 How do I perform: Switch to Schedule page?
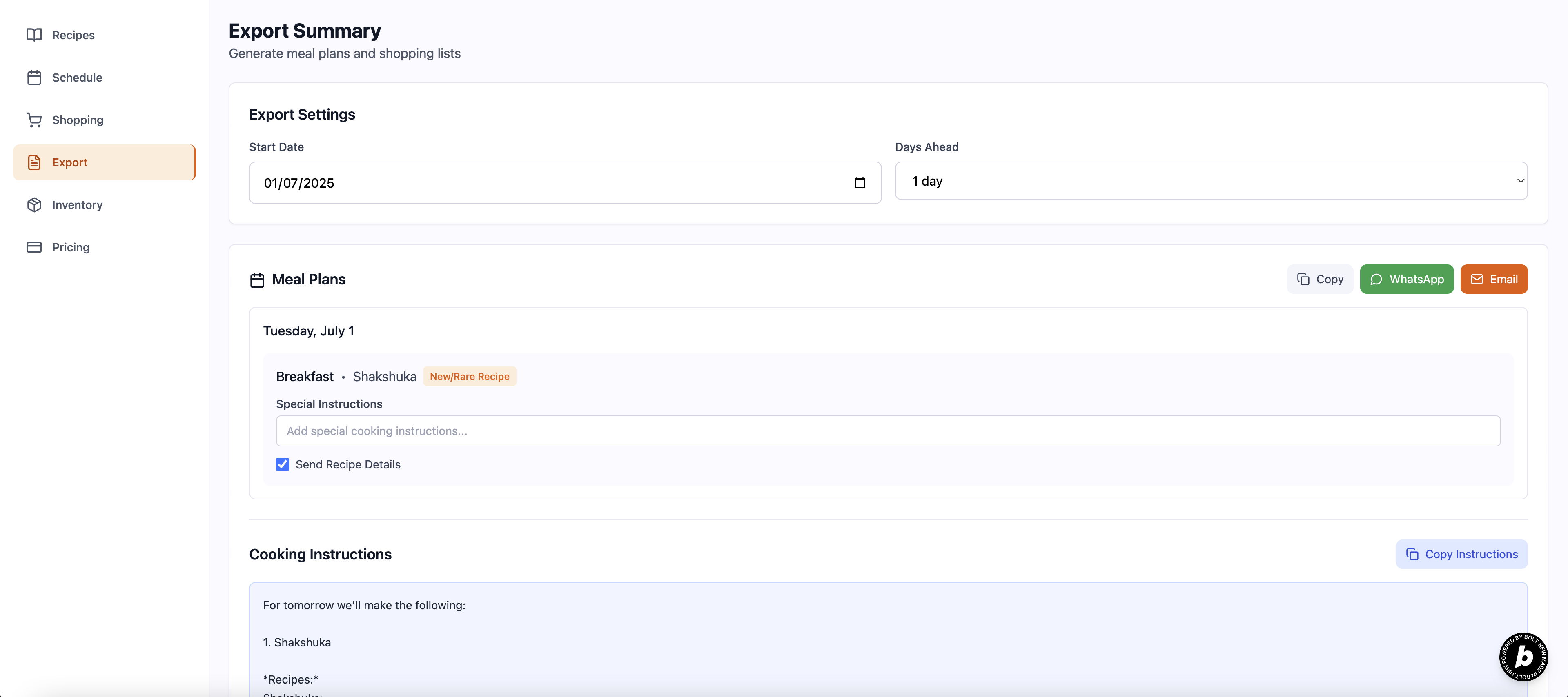coord(77,78)
